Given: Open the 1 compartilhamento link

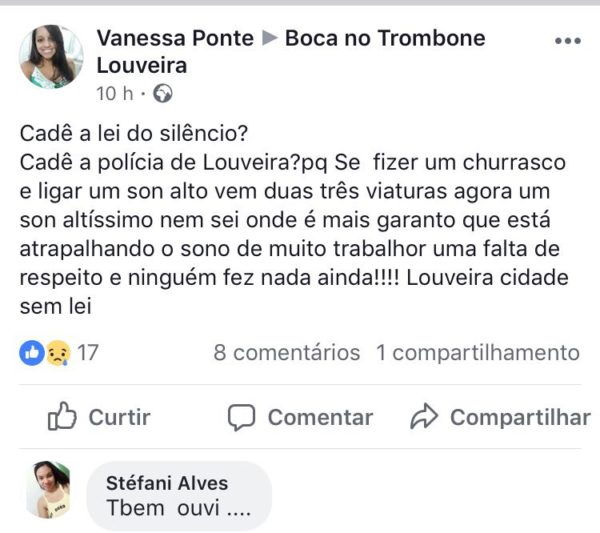Looking at the screenshot, I should [478, 353].
